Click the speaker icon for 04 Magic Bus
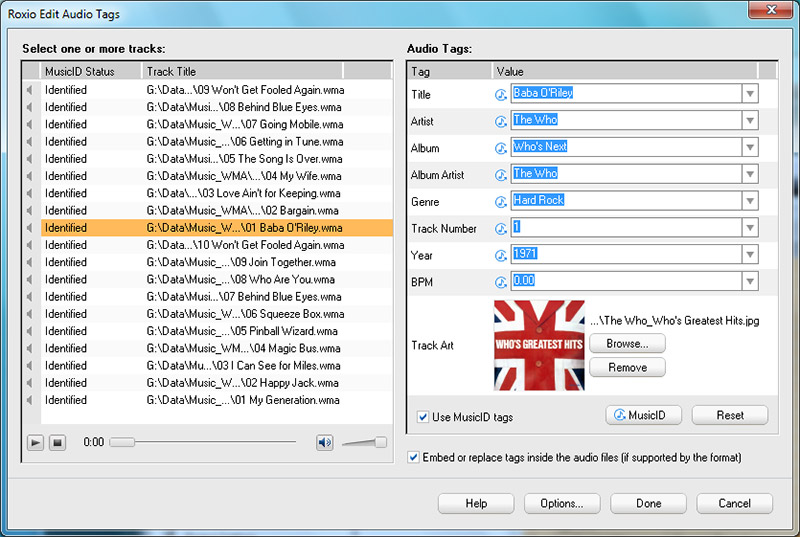 click(x=30, y=348)
